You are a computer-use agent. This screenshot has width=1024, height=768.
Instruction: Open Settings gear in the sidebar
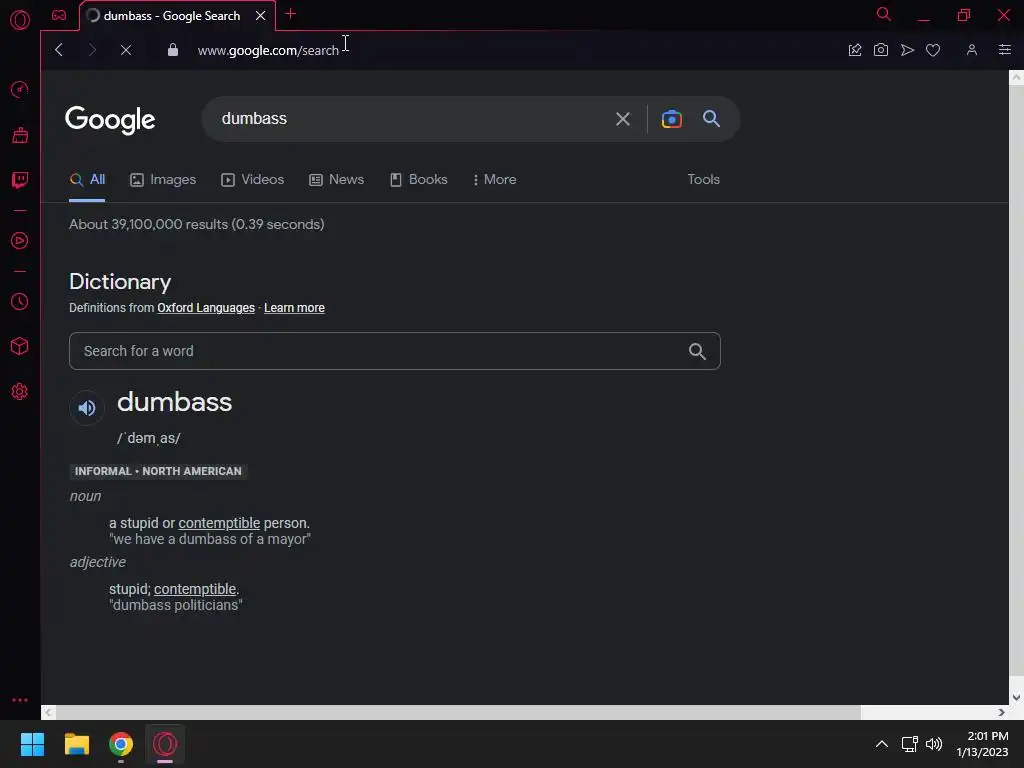pyautogui.click(x=20, y=391)
